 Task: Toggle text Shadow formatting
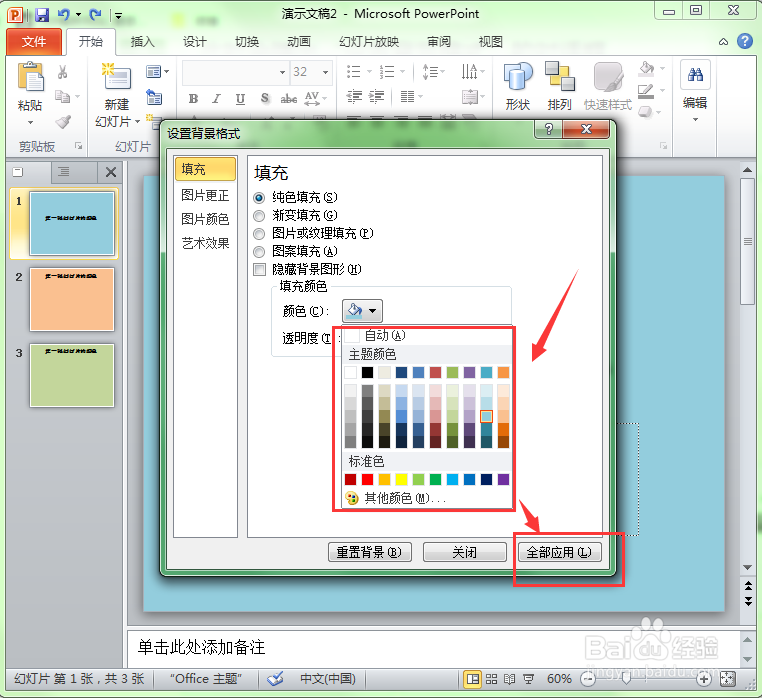point(264,99)
